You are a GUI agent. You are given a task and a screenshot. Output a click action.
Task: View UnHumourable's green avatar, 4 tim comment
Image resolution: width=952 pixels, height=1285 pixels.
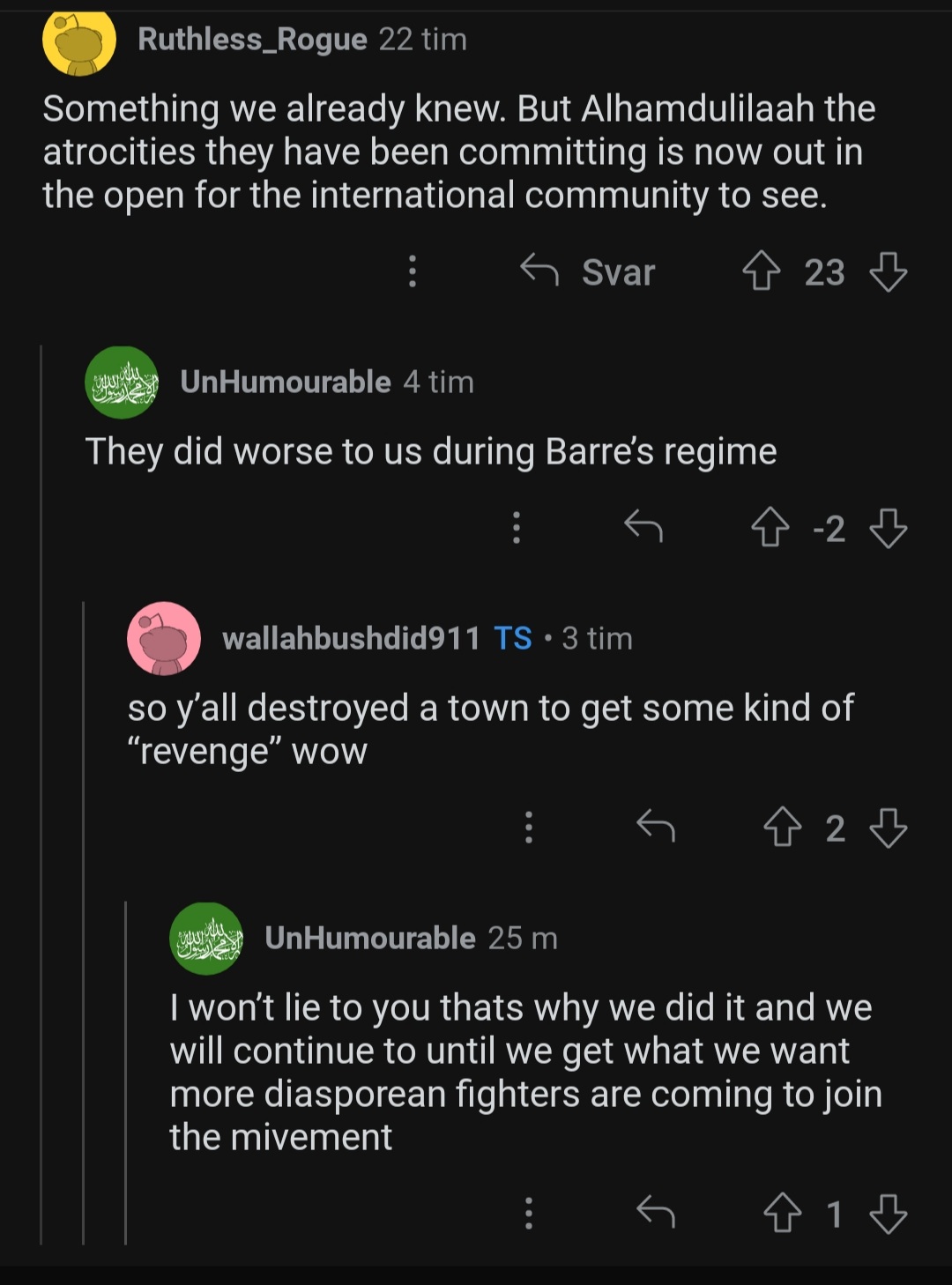coord(122,383)
